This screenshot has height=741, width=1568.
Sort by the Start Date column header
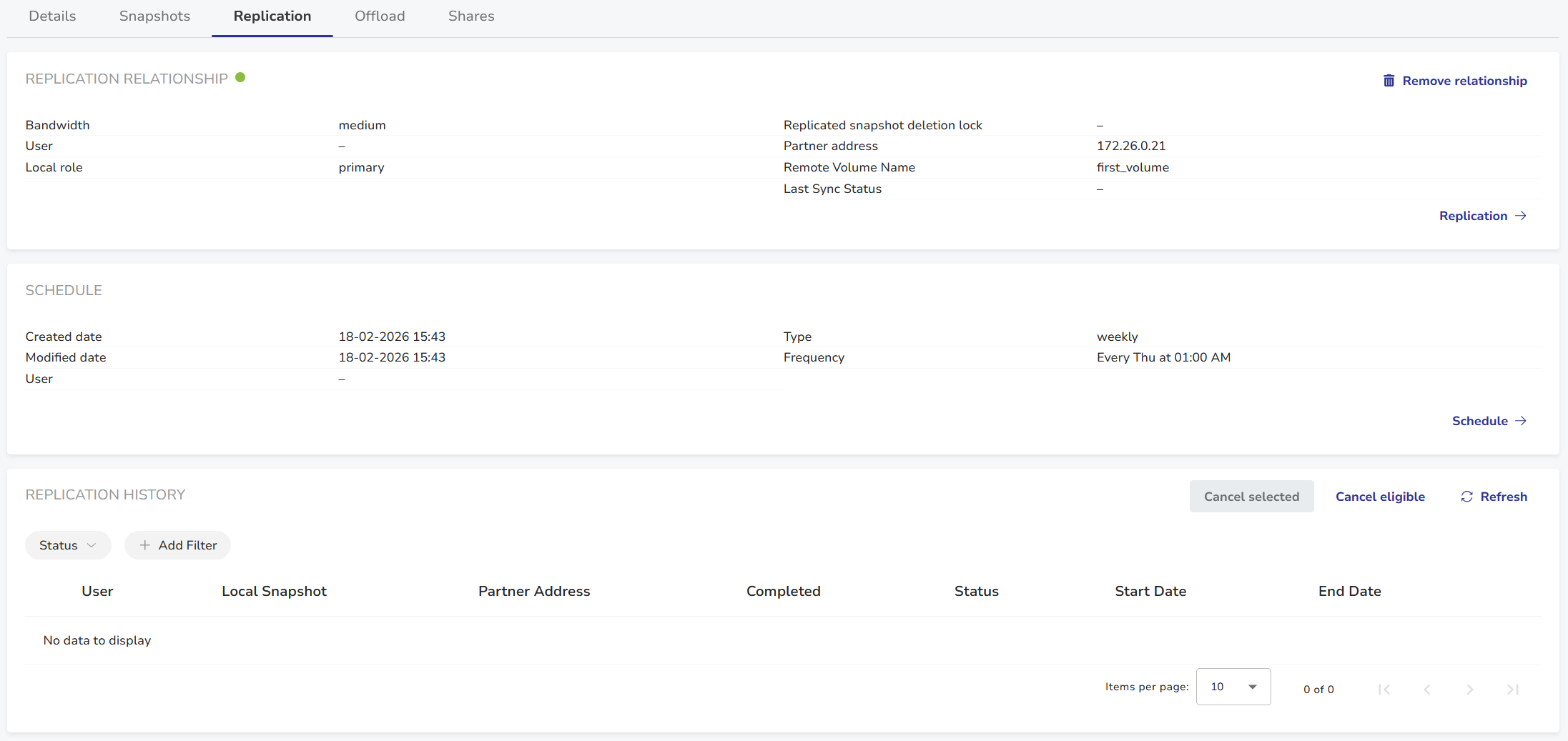1150,591
